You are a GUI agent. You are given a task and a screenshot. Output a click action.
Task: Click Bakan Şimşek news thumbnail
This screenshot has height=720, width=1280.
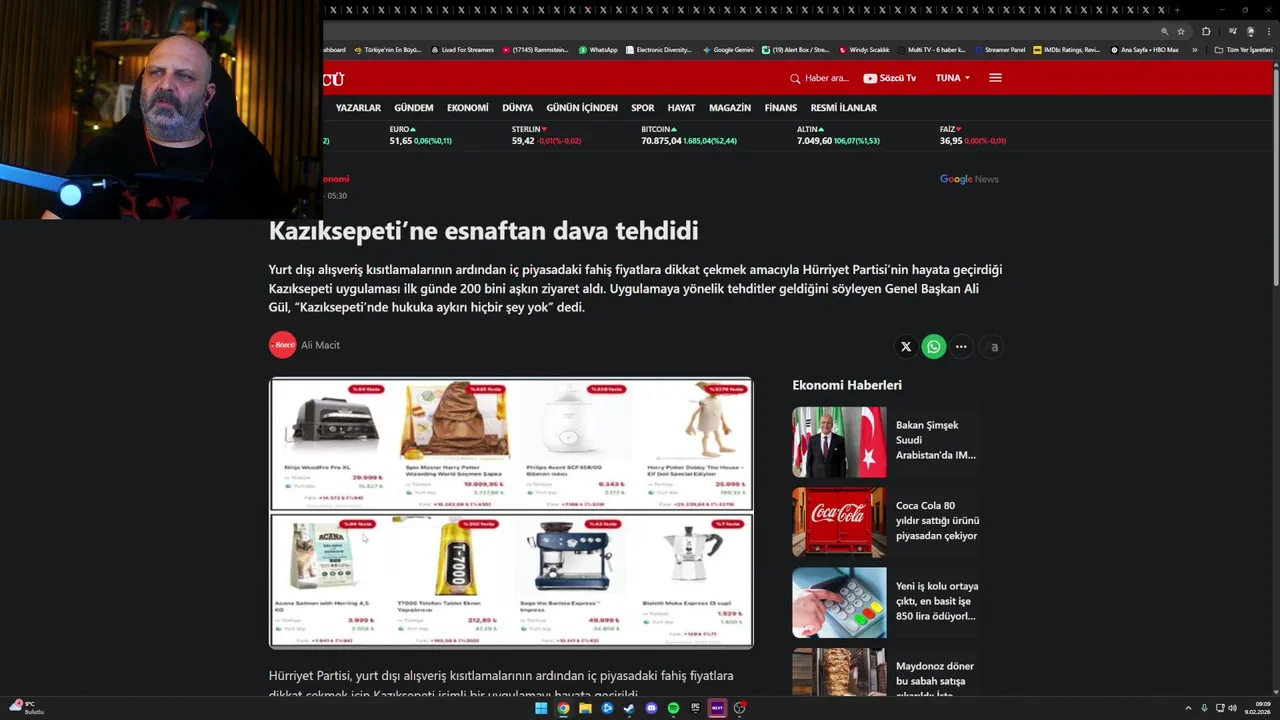(839, 442)
